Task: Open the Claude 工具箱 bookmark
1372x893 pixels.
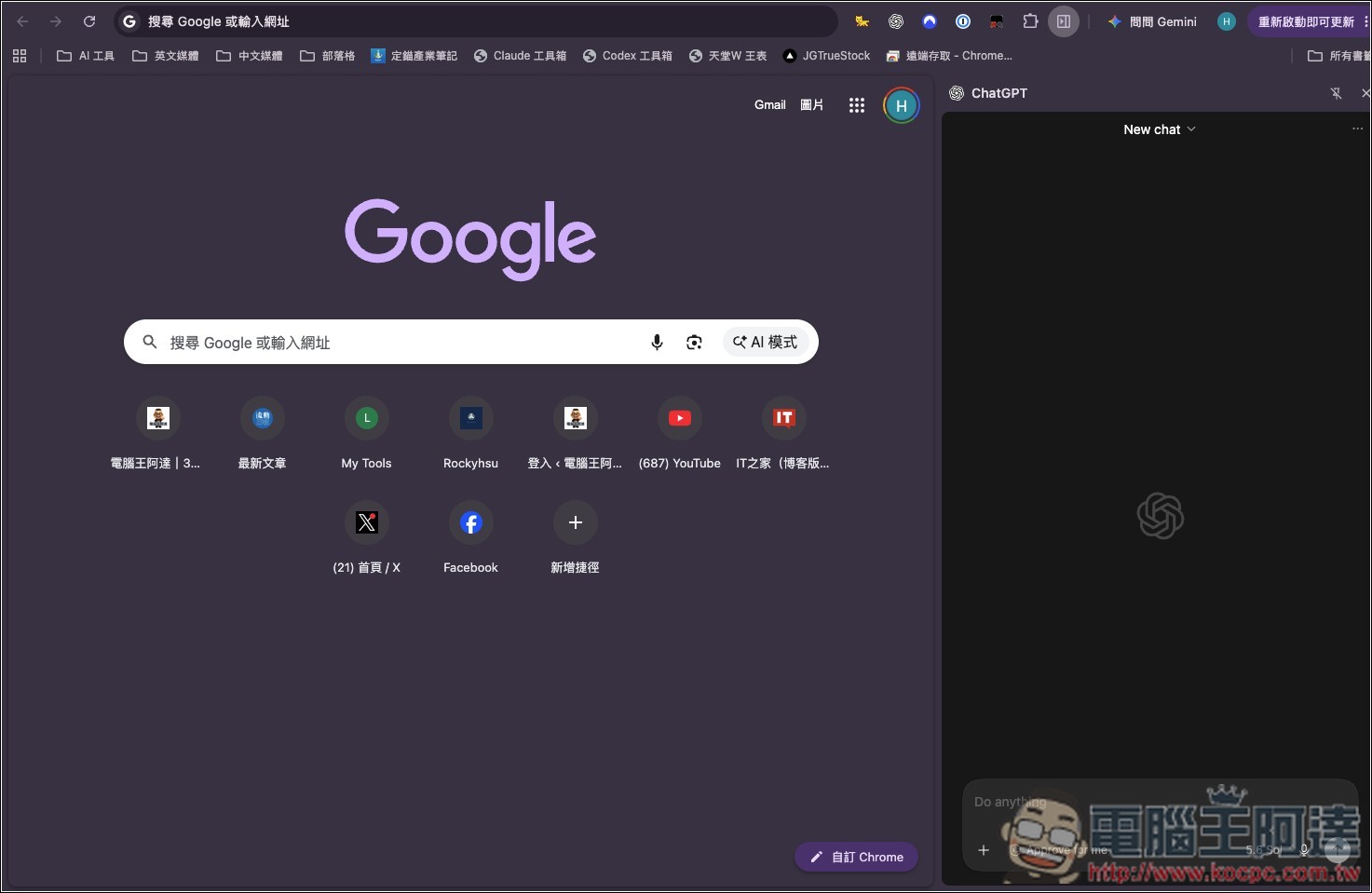Action: pos(520,56)
